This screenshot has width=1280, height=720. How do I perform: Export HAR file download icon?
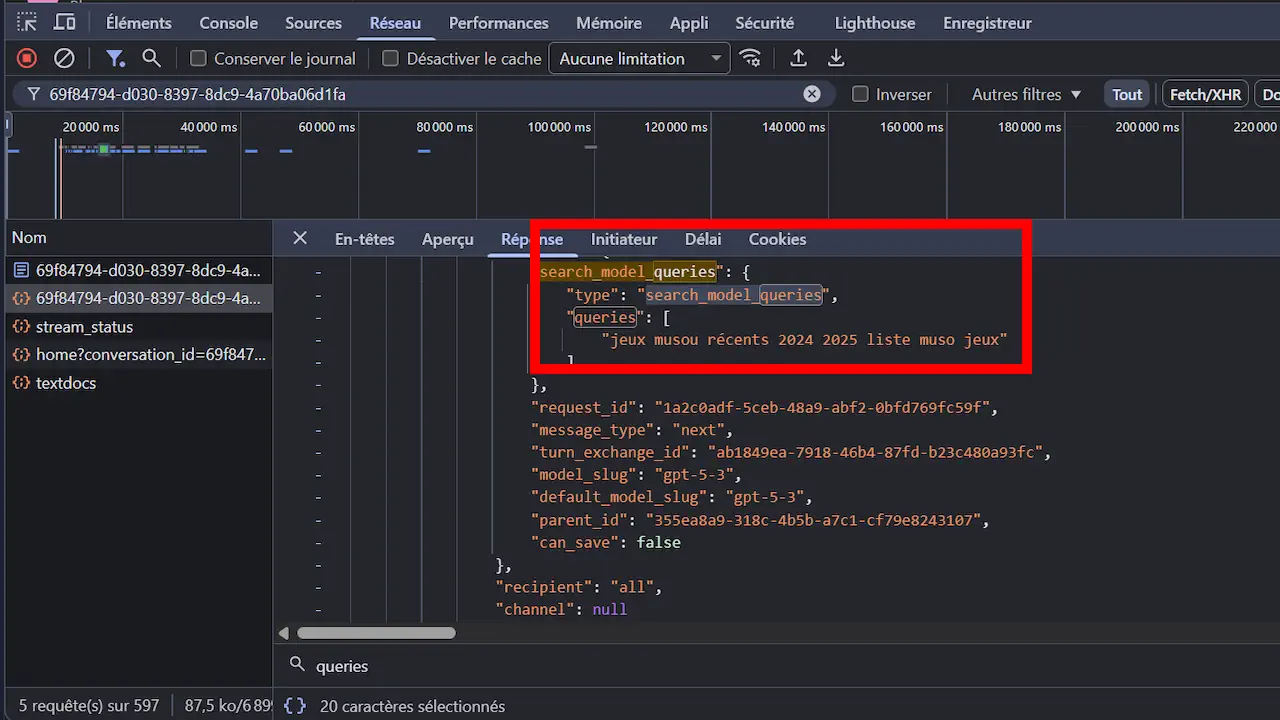tap(836, 58)
